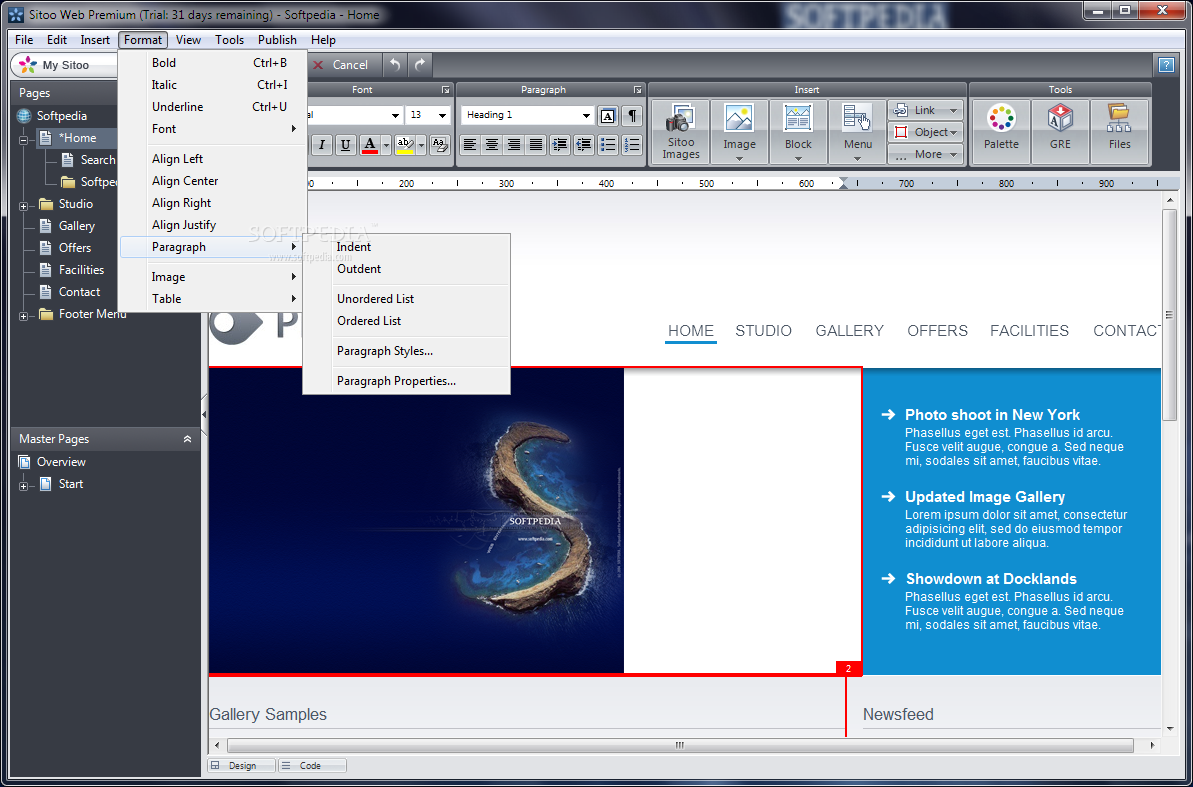
Task: Click the My Sitoo button
Action: click(64, 65)
